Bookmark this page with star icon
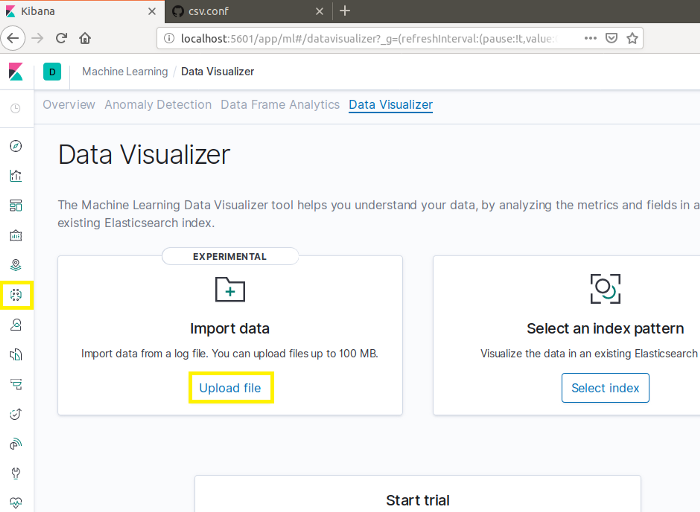 (632, 38)
